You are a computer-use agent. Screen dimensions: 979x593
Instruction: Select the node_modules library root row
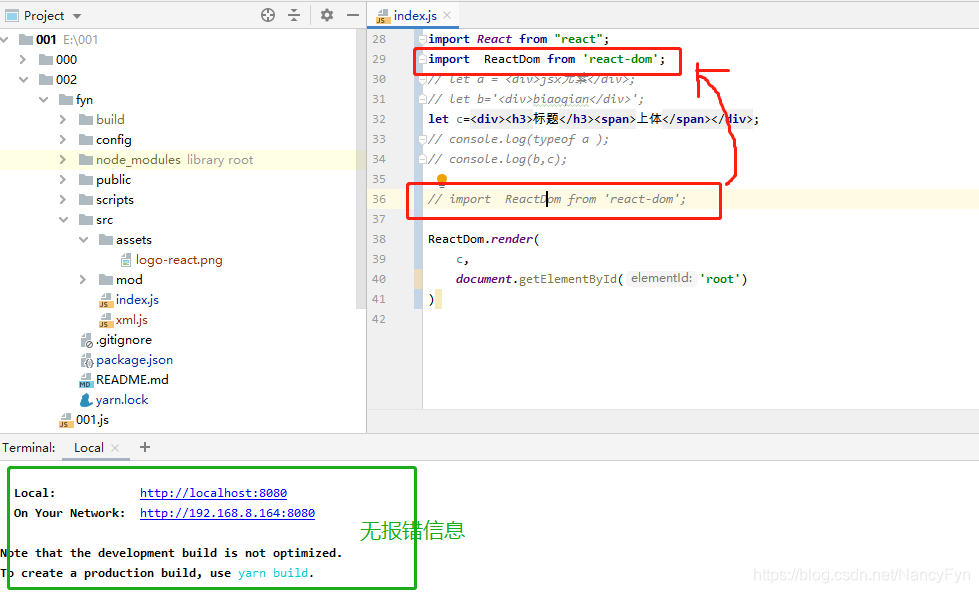coord(182,160)
